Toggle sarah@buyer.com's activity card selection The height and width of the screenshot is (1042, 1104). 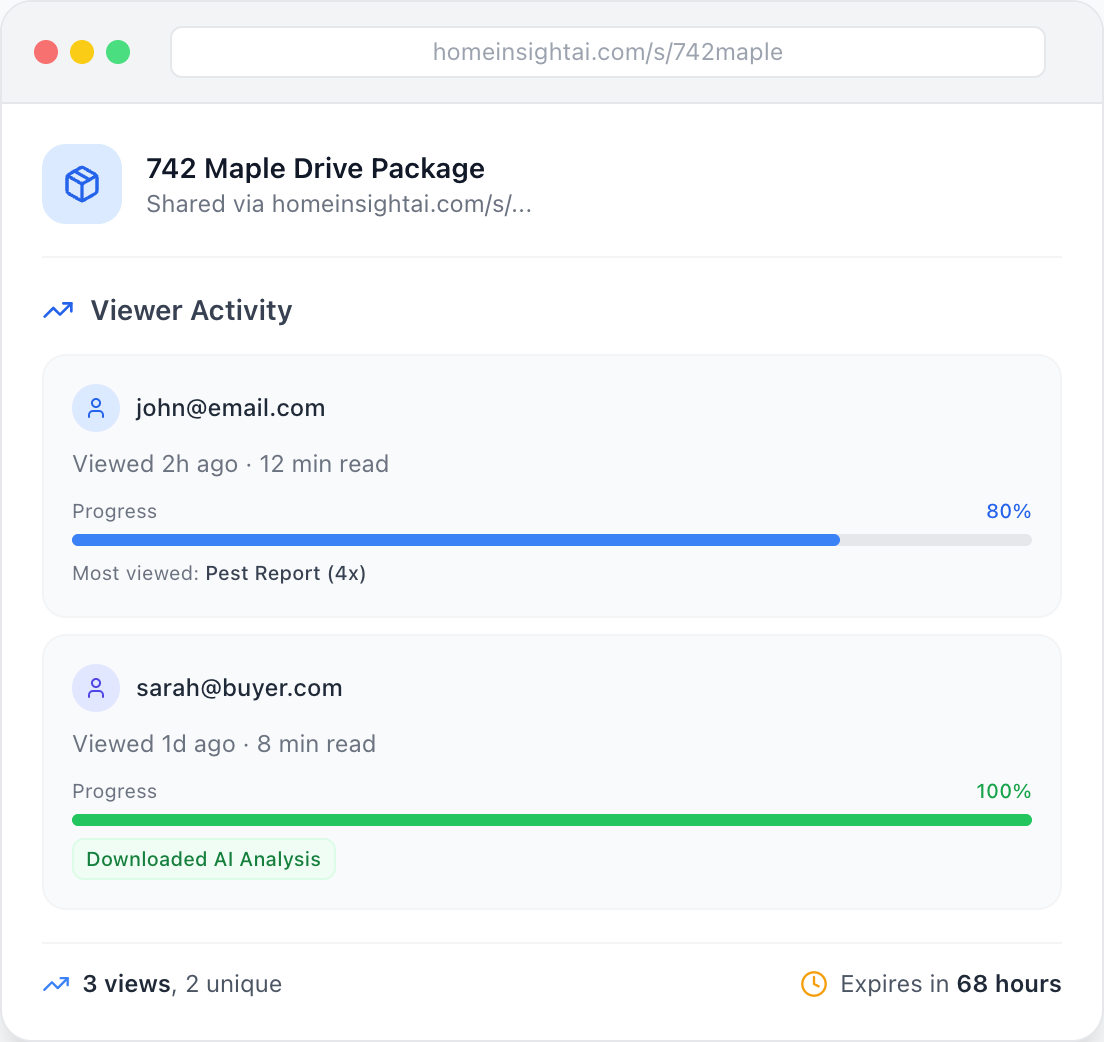coord(551,770)
